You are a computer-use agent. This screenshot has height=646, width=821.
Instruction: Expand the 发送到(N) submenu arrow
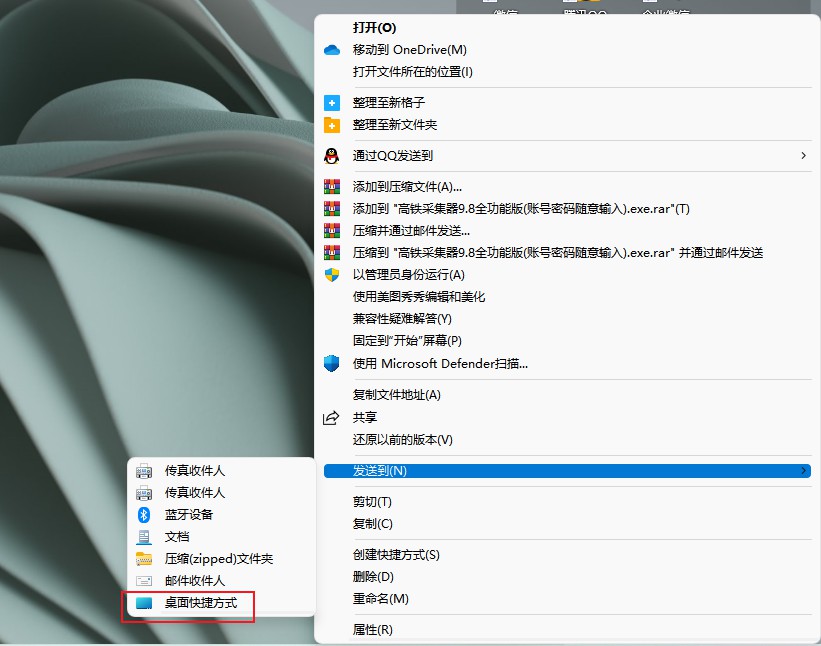(803, 471)
